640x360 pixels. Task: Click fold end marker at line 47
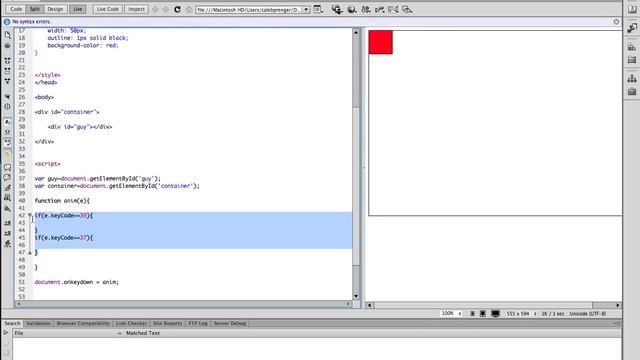point(30,252)
